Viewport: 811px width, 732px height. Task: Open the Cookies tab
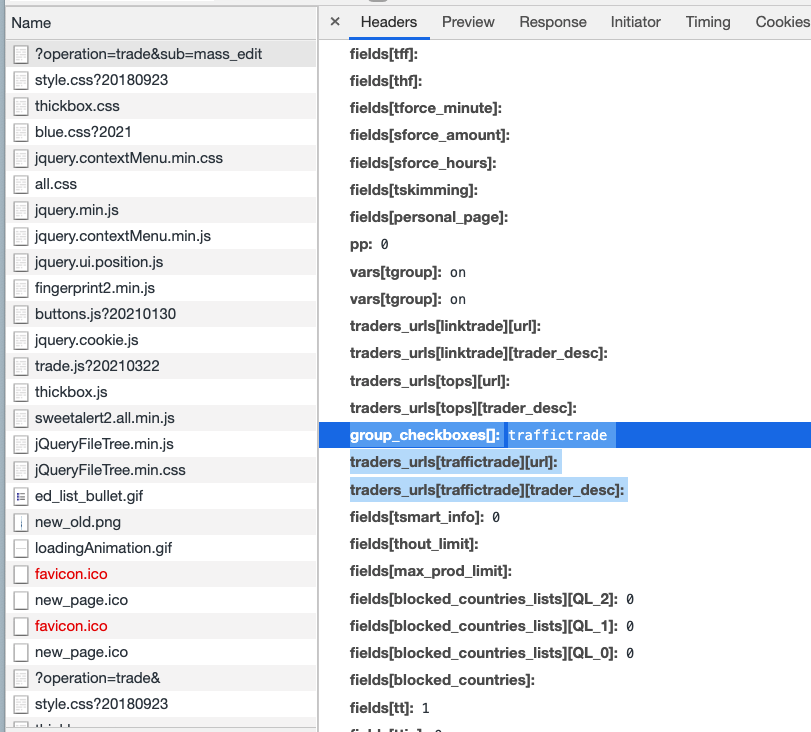(783, 22)
